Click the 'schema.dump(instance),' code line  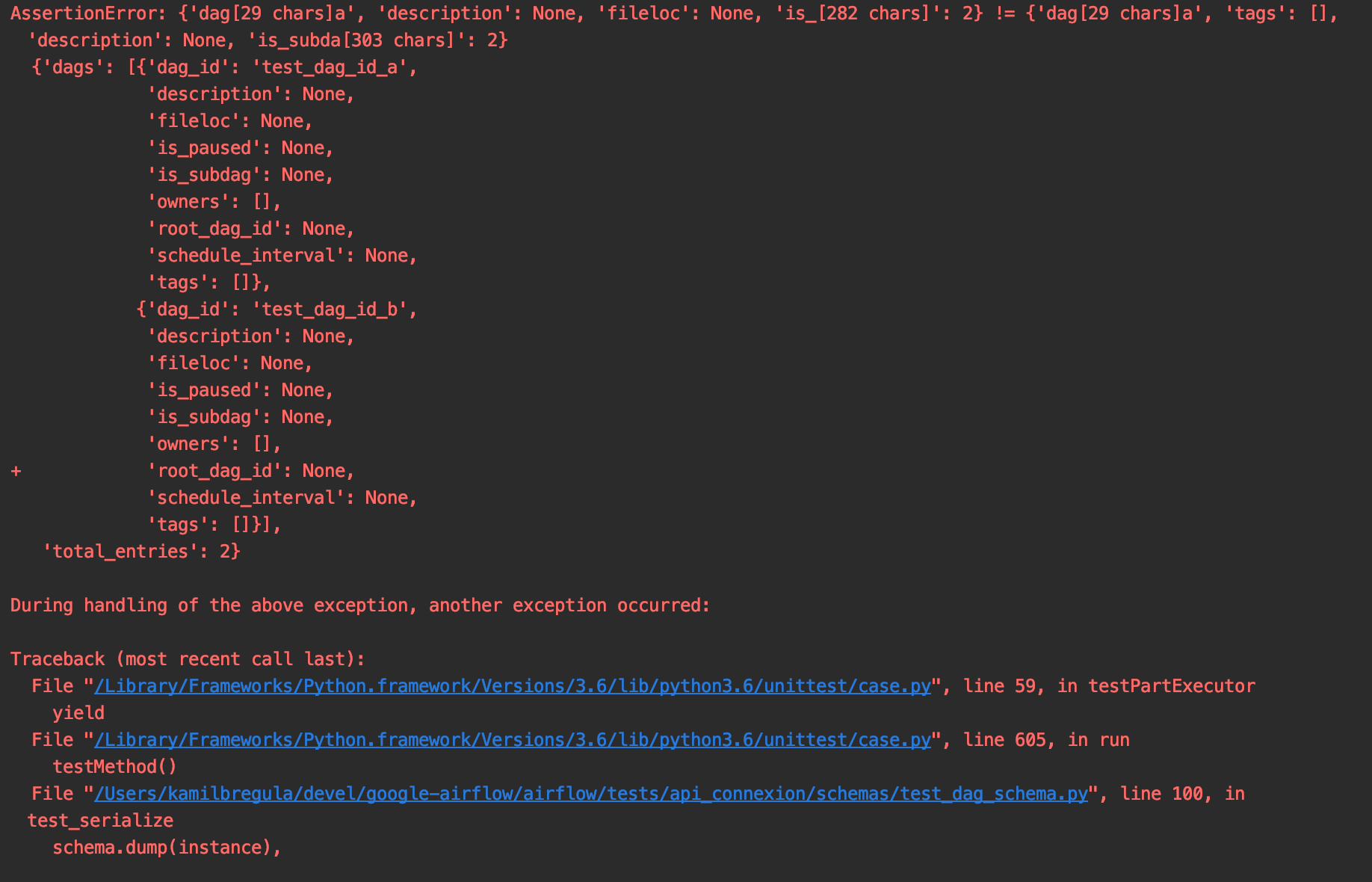coord(166,848)
